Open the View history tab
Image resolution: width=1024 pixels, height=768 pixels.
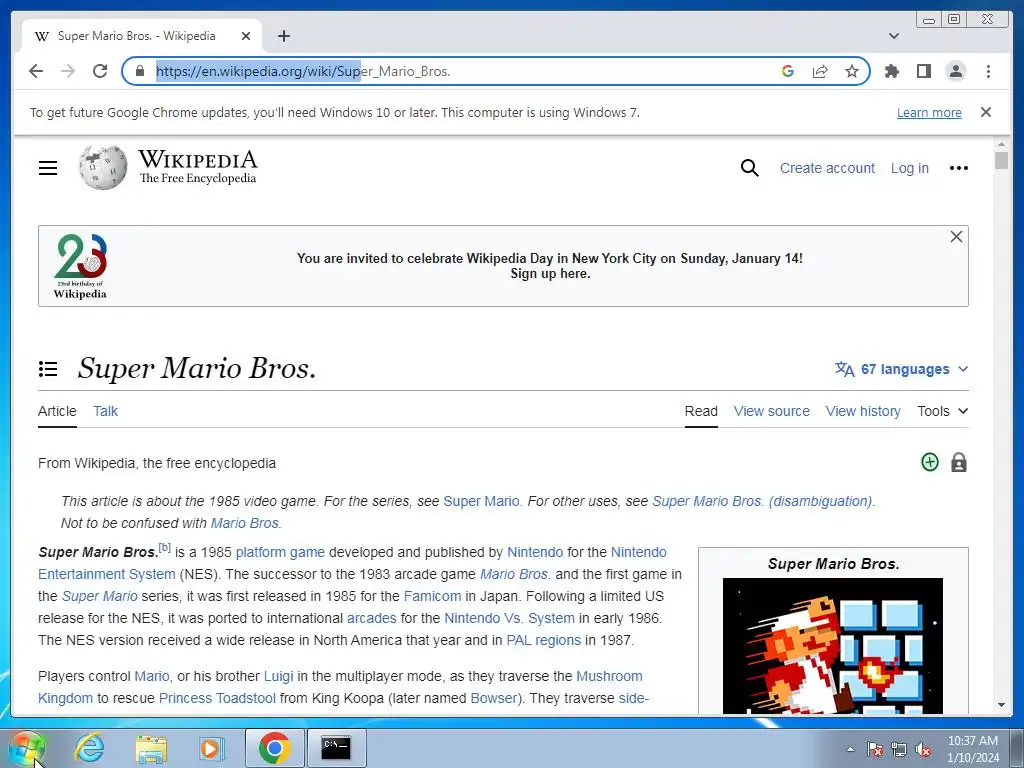tap(863, 411)
